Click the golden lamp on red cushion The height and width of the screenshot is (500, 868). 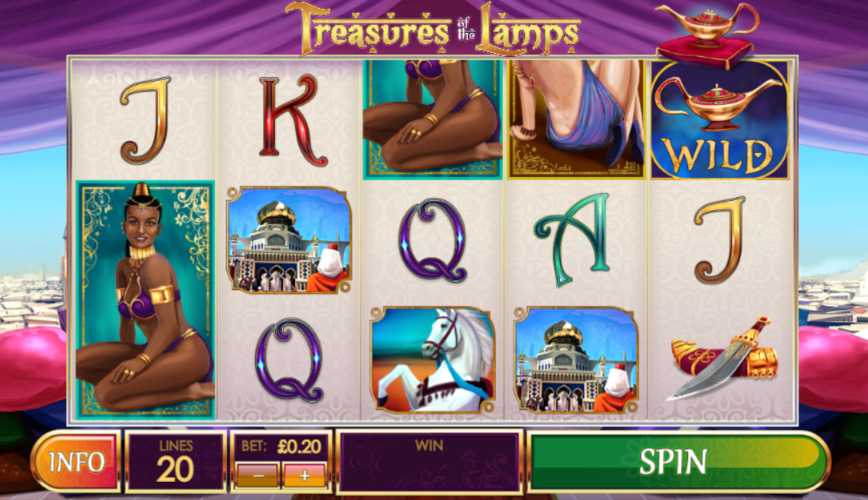pos(707,34)
